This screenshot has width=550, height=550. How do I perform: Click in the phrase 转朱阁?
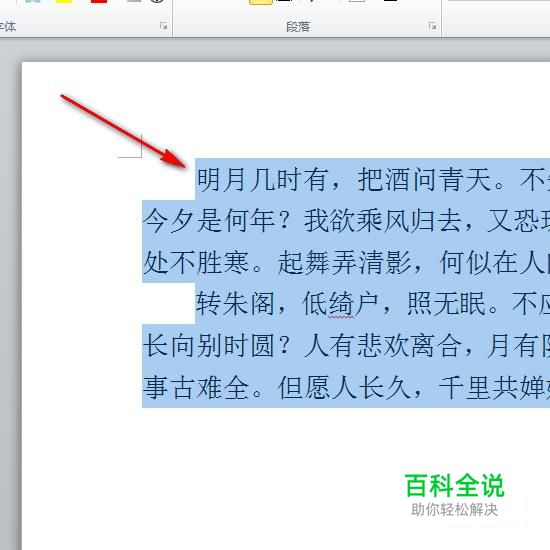click(235, 304)
